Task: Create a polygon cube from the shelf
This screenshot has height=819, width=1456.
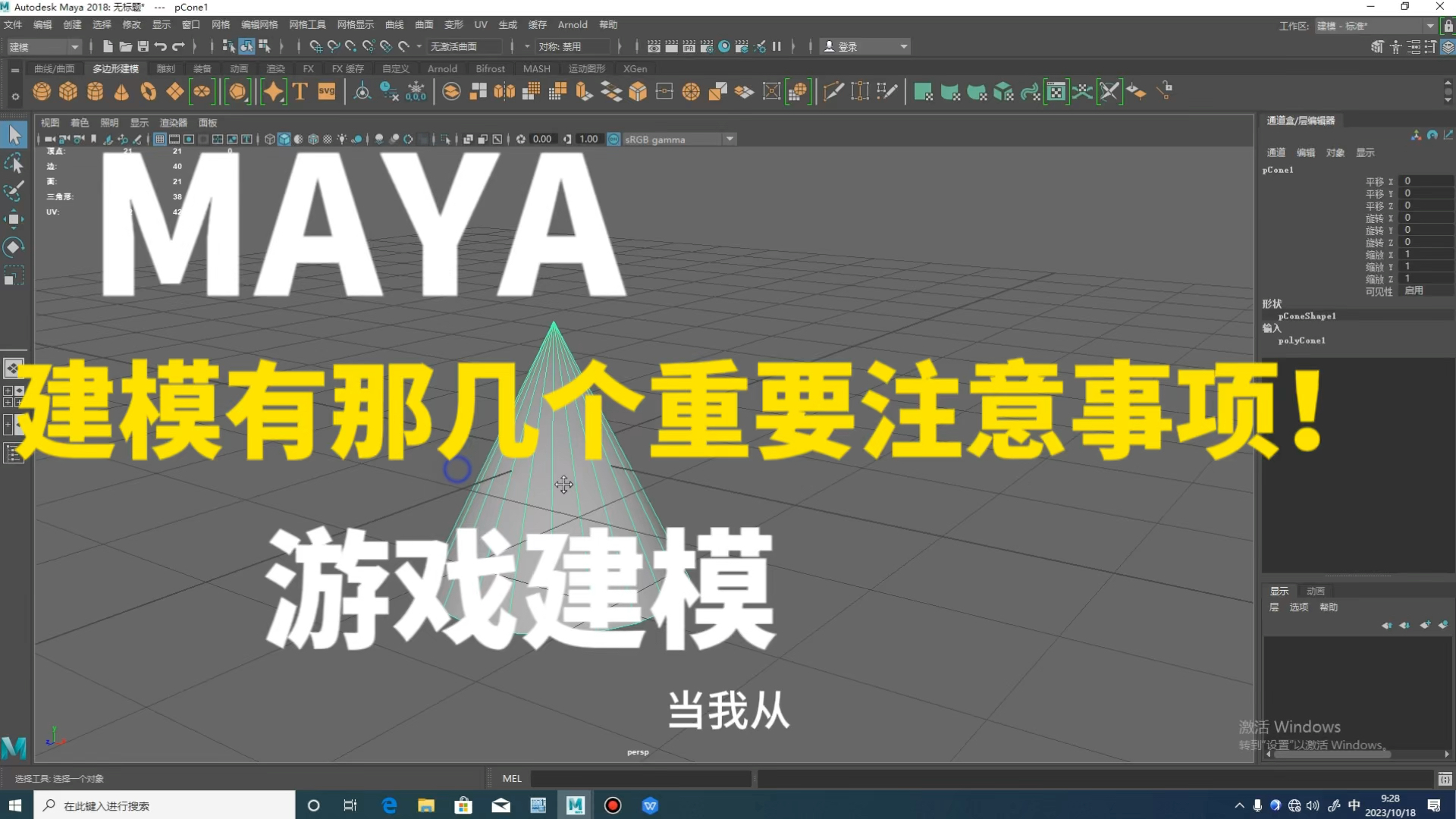Action: (69, 91)
